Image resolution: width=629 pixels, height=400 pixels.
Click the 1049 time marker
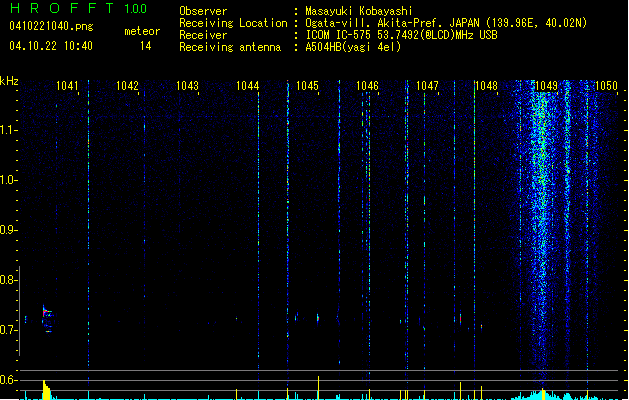(546, 85)
